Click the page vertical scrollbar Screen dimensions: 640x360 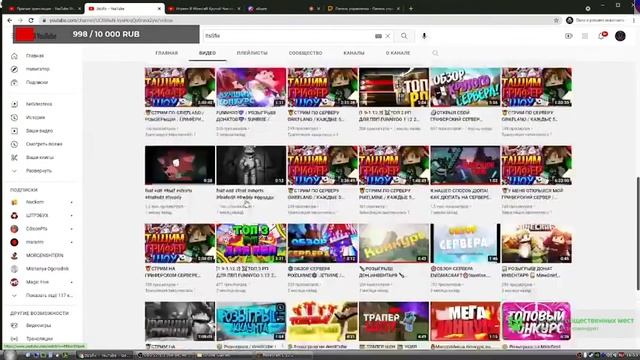[637, 233]
